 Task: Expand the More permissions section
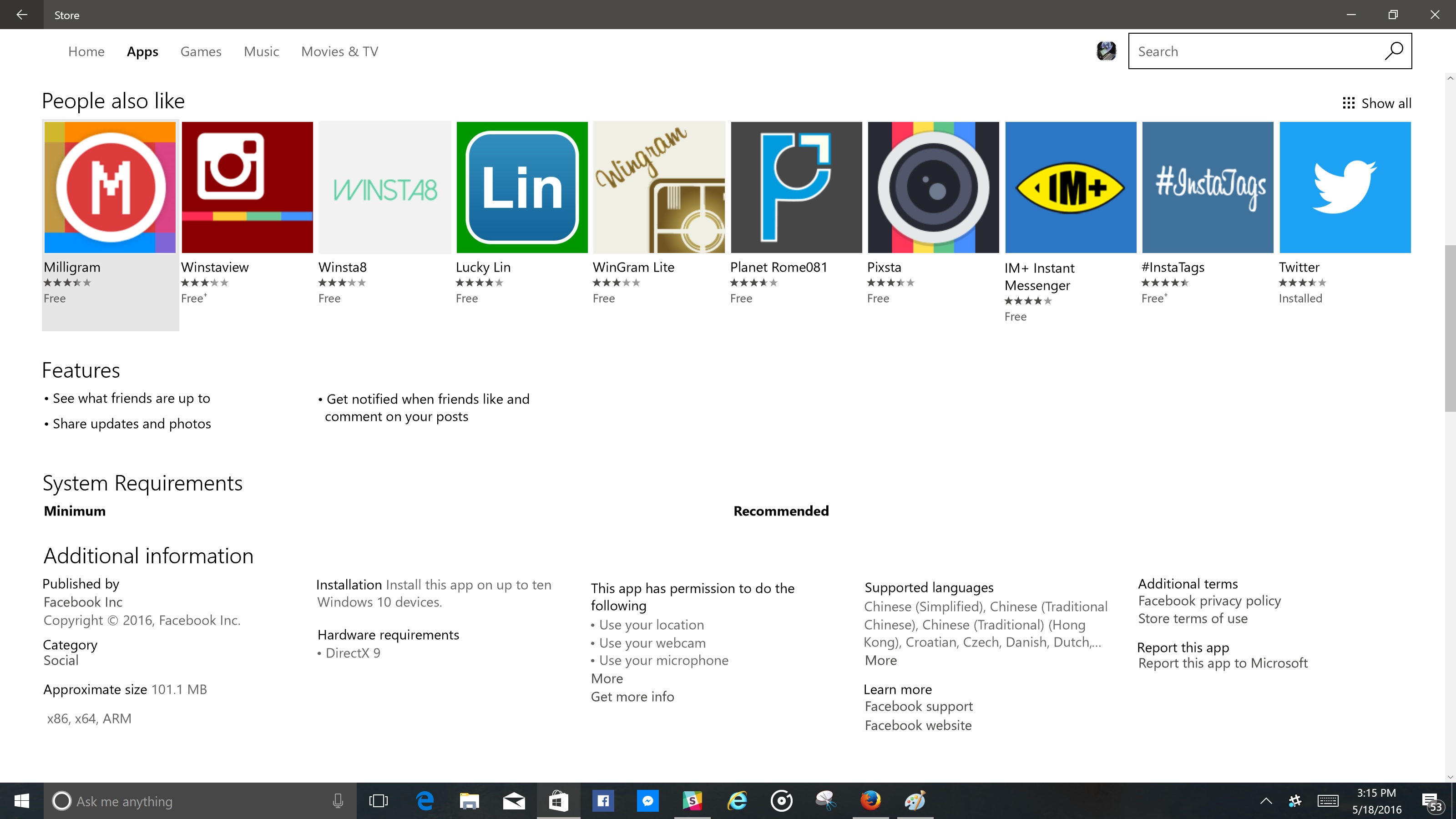(x=606, y=678)
